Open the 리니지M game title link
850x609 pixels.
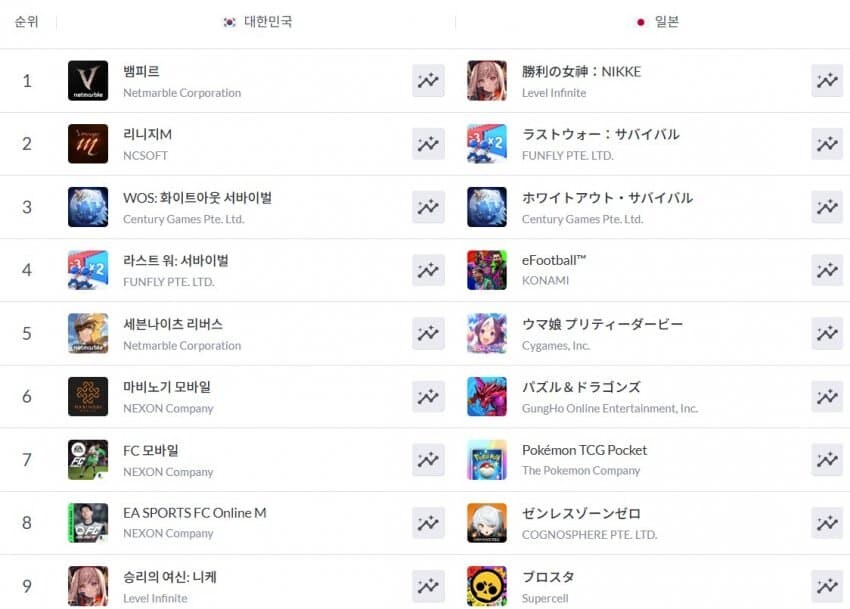[x=147, y=134]
